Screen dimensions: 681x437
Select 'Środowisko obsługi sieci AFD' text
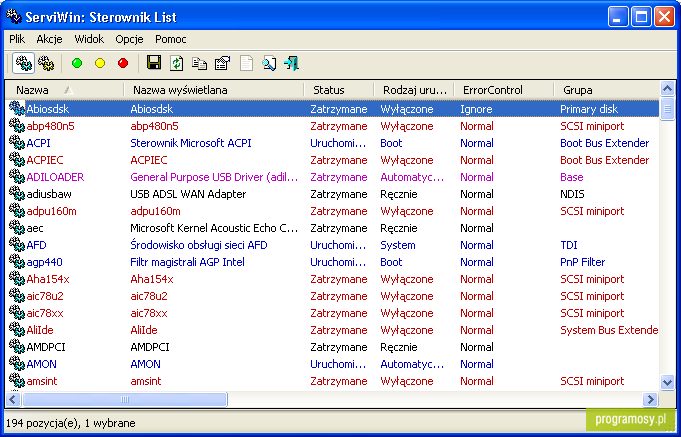(x=198, y=245)
